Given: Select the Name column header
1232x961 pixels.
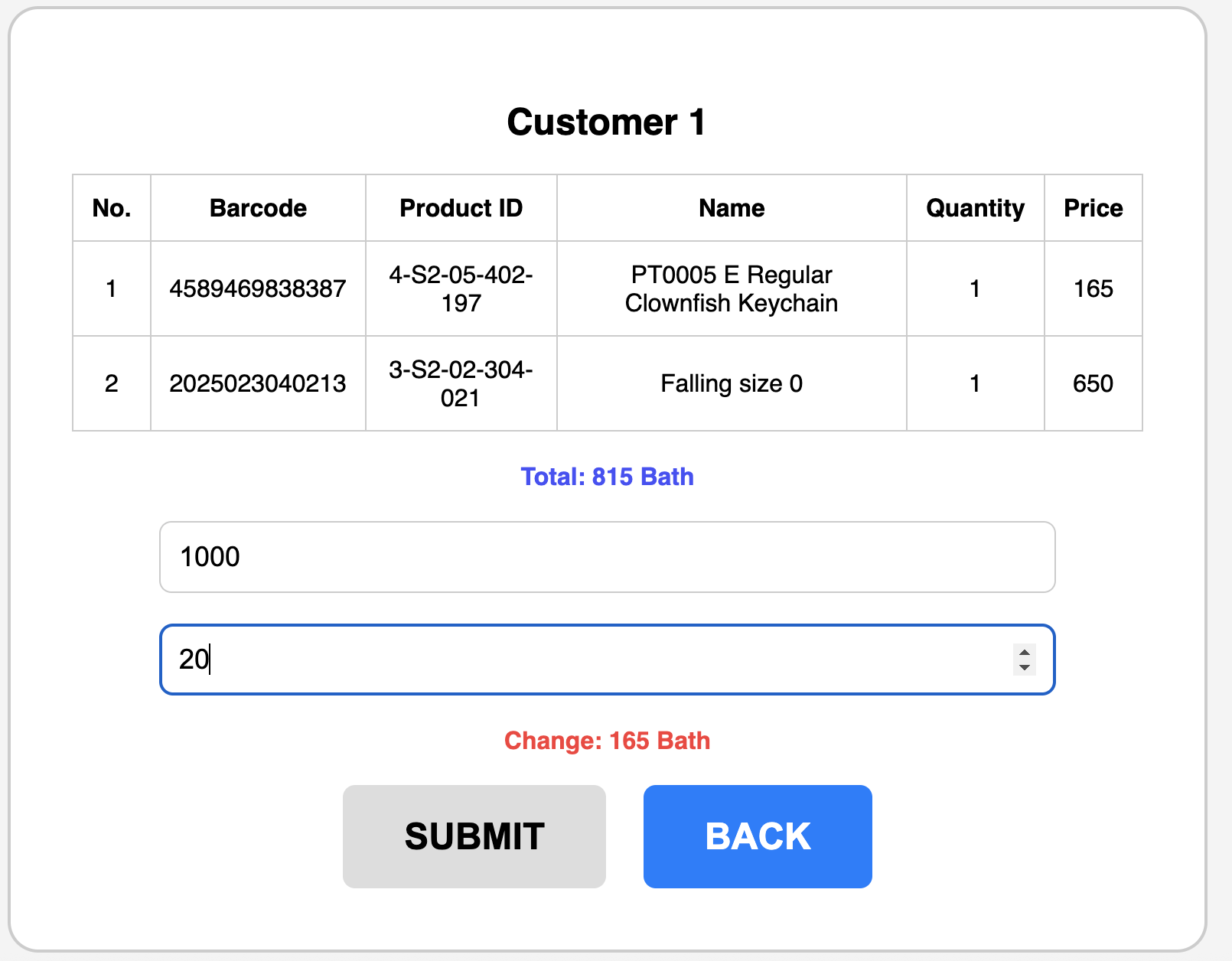Looking at the screenshot, I should coord(731,208).
